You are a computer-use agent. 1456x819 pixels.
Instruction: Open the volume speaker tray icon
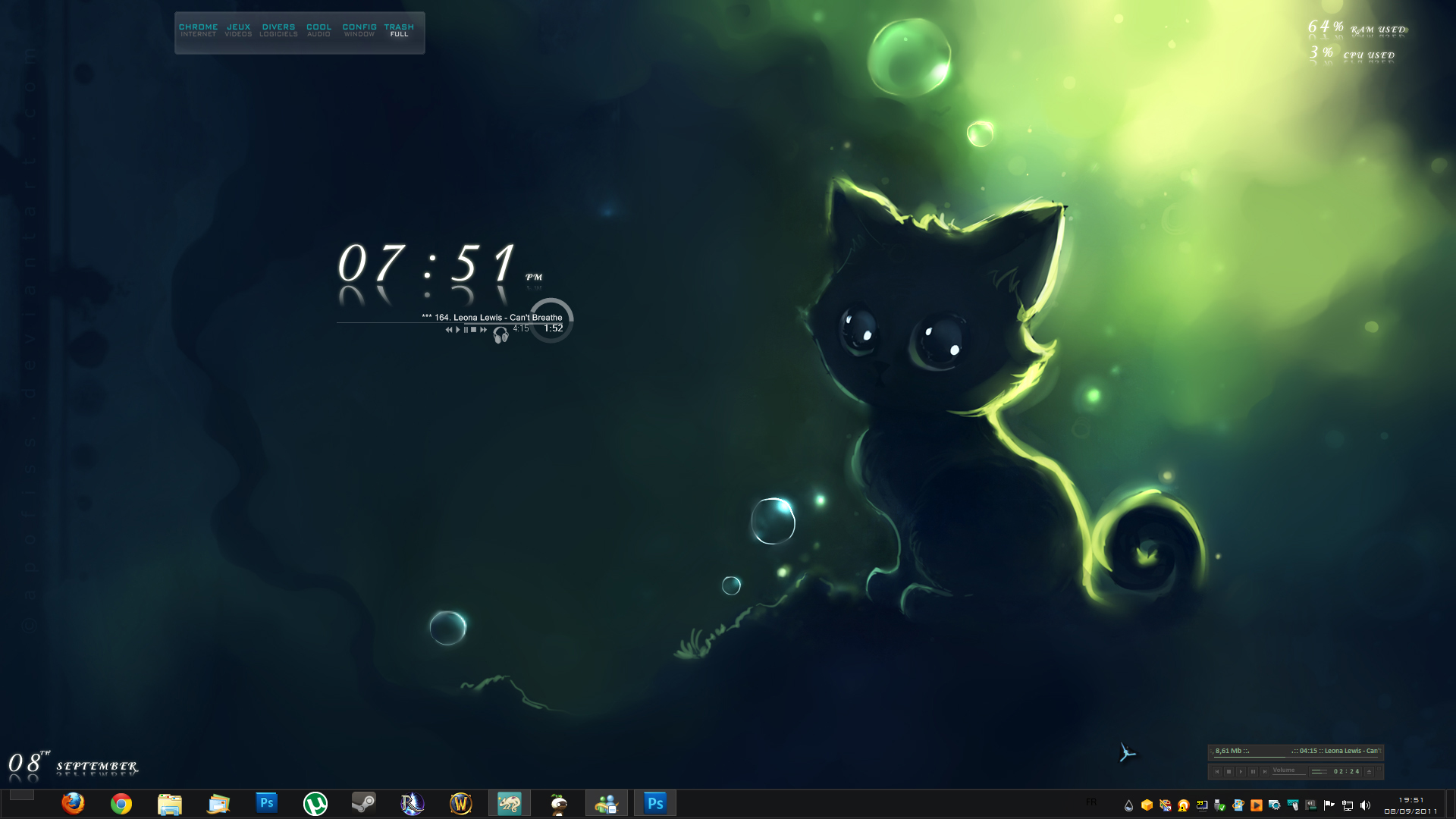1365,805
